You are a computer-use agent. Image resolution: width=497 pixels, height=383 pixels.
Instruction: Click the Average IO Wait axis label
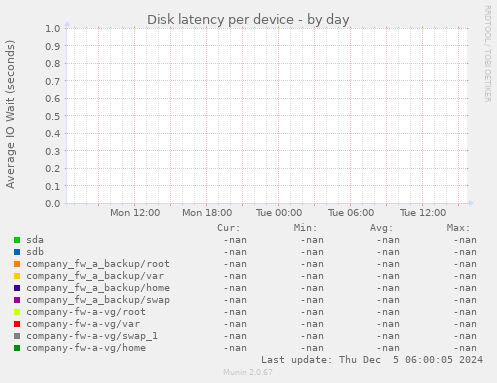point(10,114)
